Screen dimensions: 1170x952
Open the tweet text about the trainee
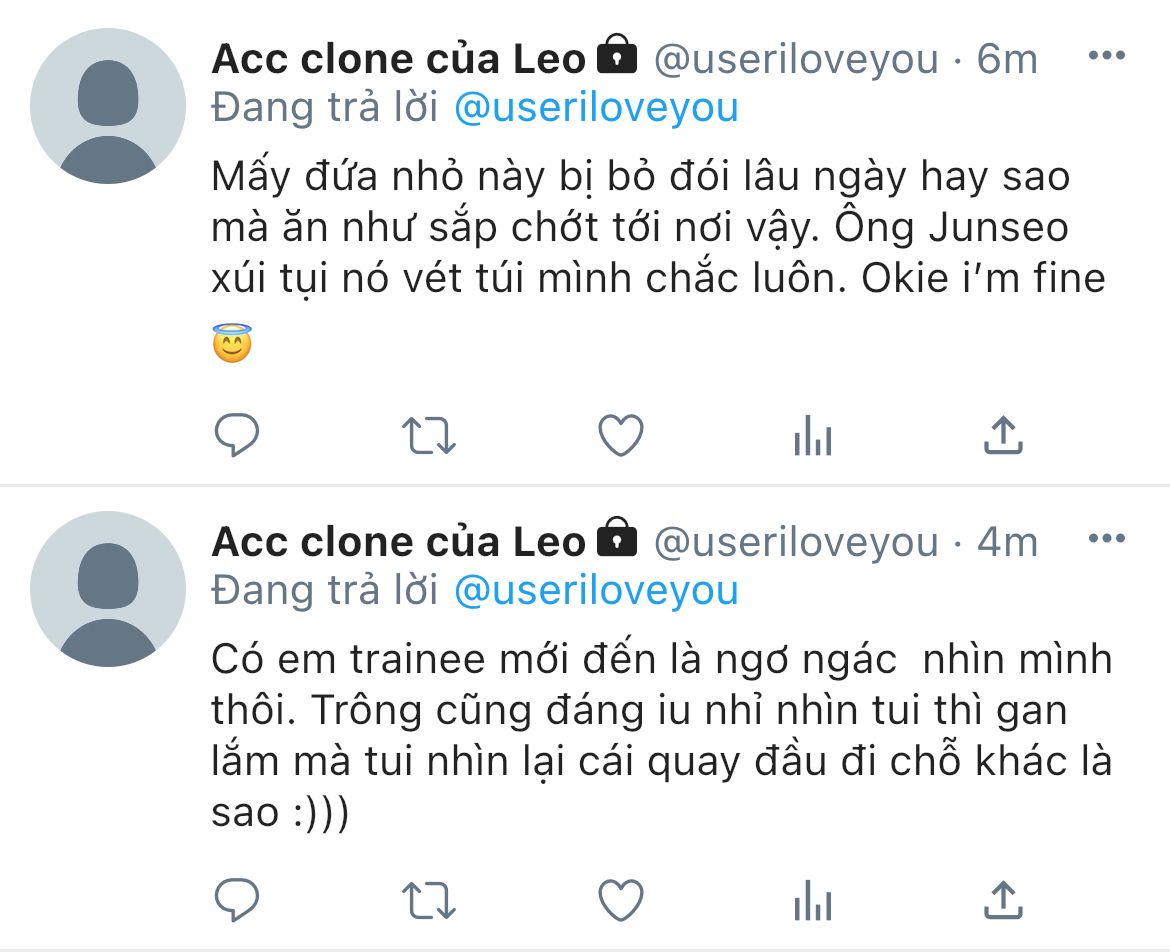pos(660,736)
